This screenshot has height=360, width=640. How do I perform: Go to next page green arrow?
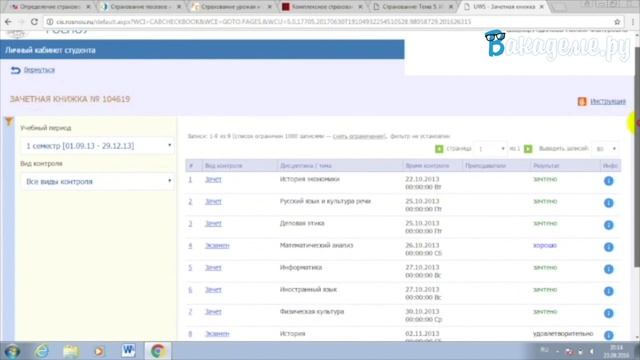coord(528,149)
